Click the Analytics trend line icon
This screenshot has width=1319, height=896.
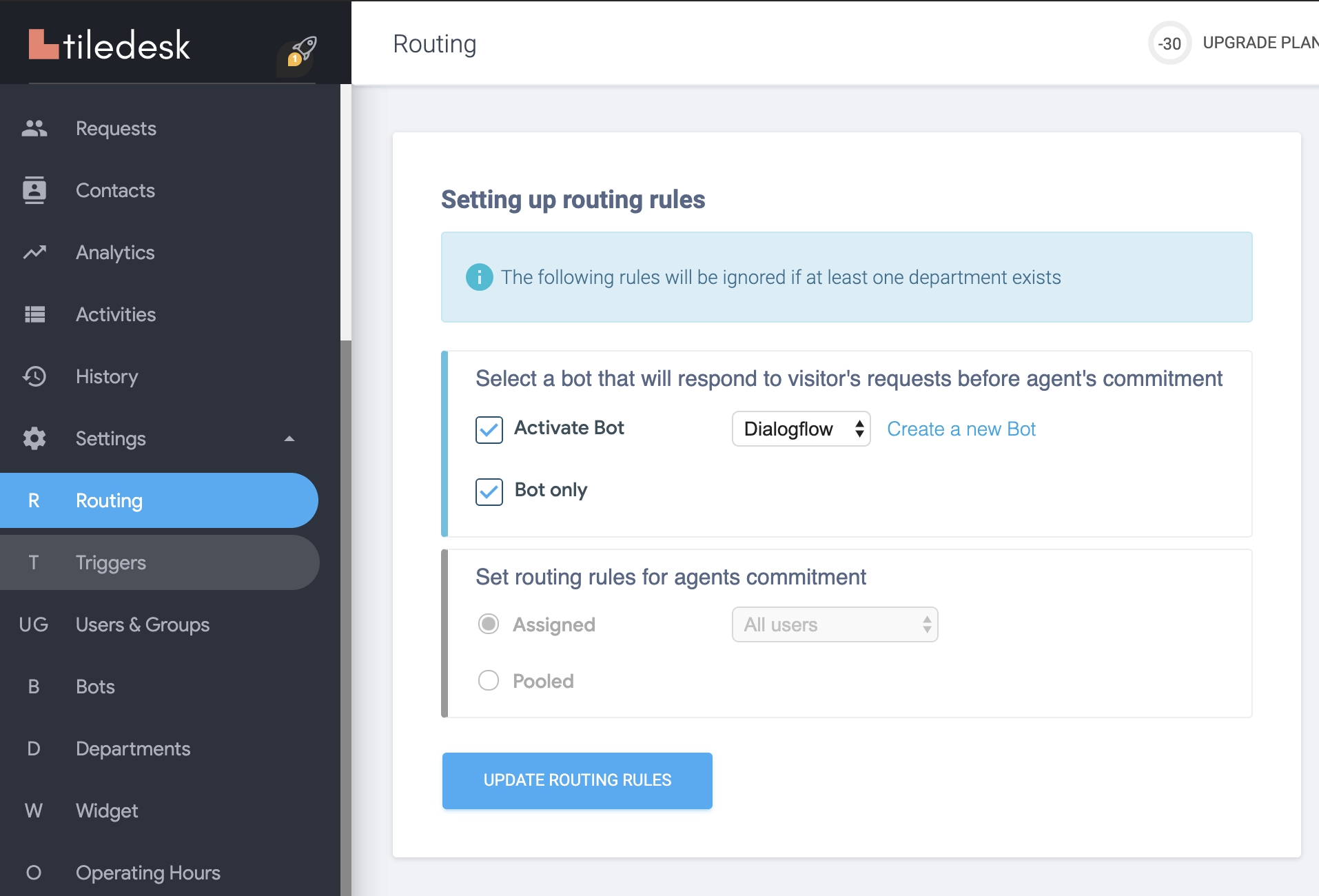pyautogui.click(x=34, y=252)
